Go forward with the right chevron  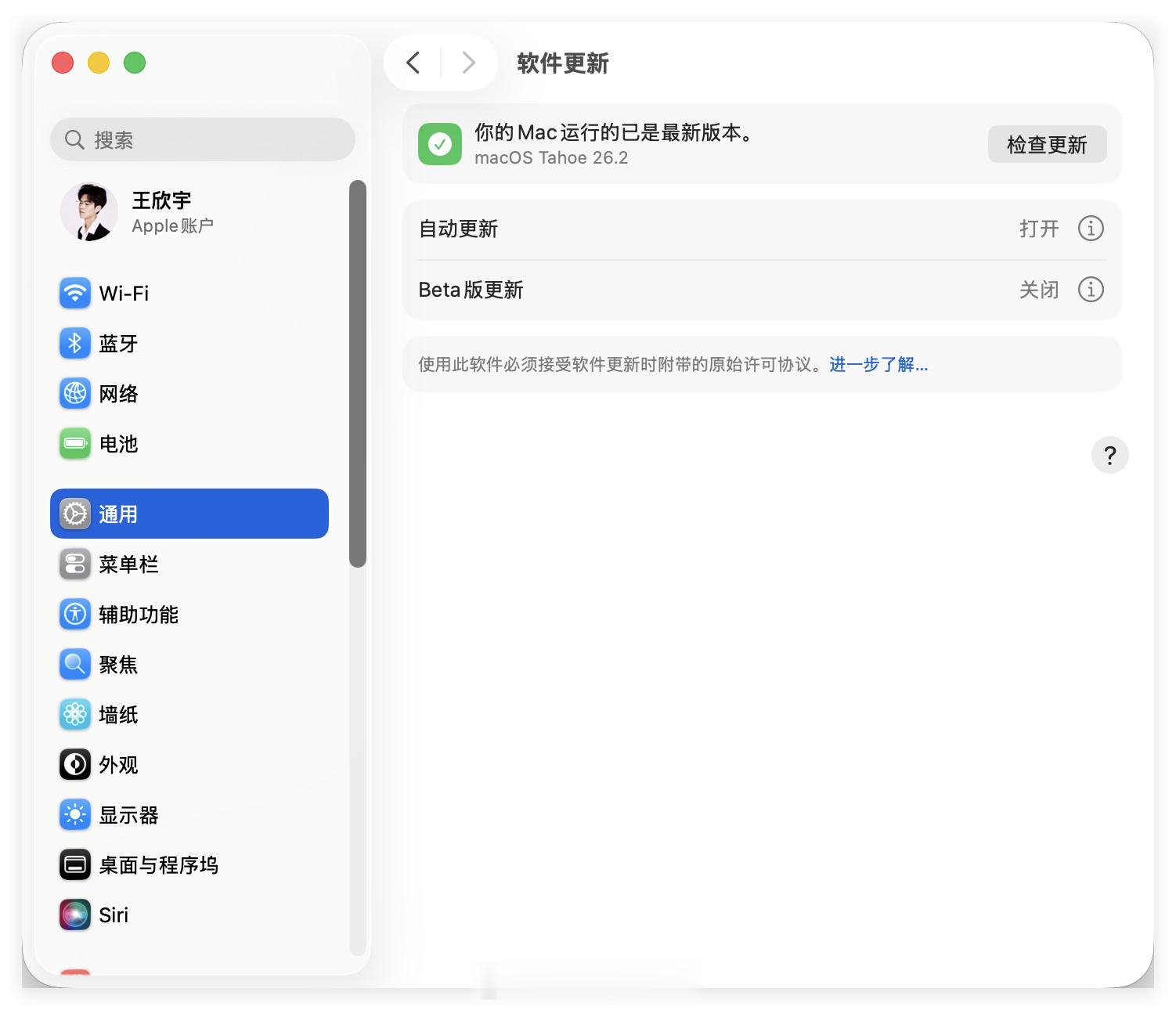point(468,63)
